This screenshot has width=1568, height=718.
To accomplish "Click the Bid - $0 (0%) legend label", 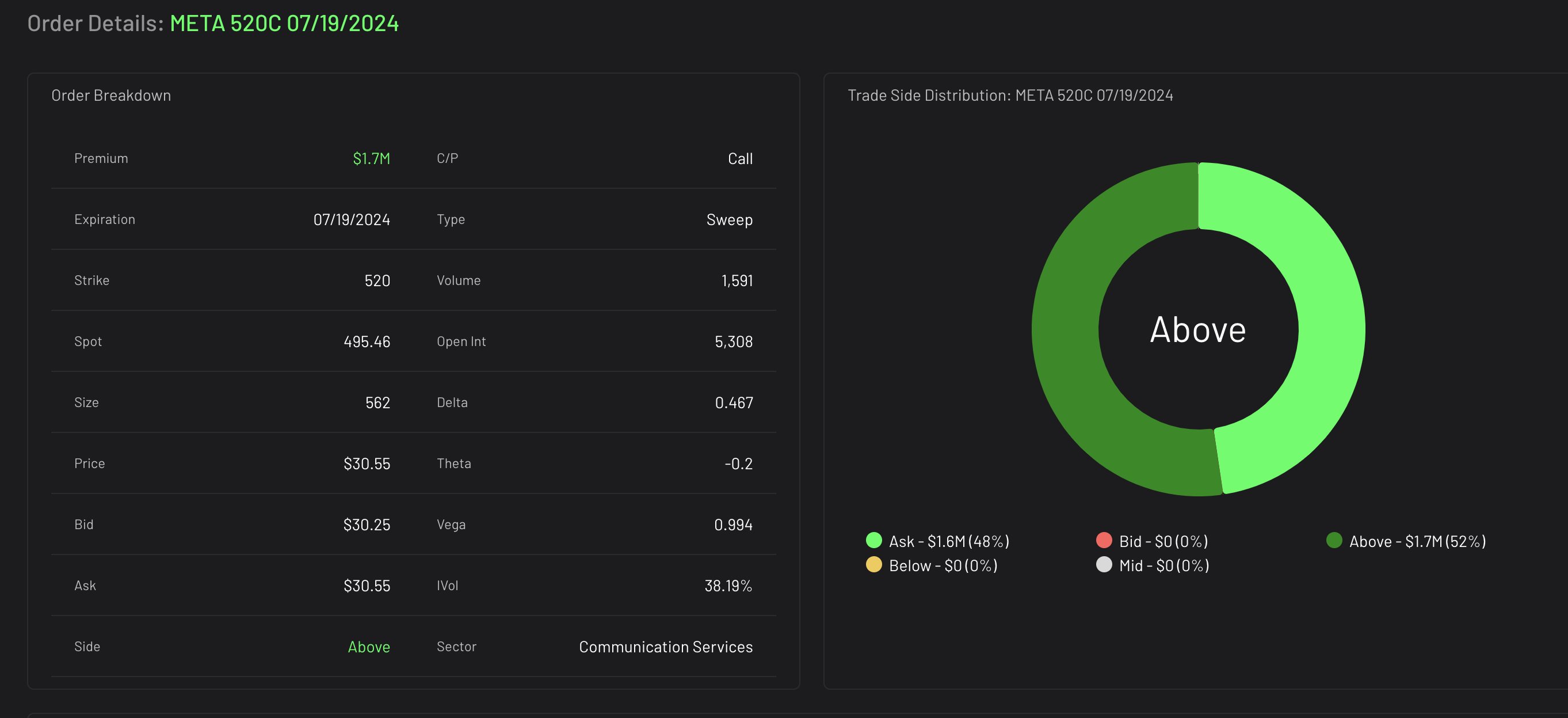I will tap(1163, 541).
